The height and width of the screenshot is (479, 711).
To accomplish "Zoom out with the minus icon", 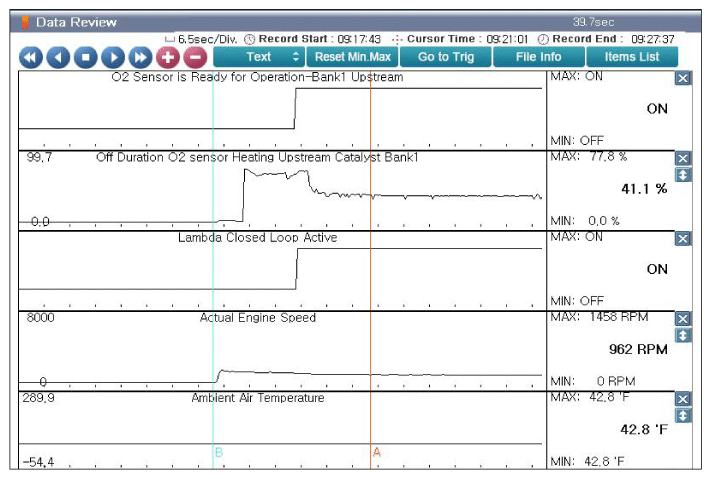I will tap(195, 57).
